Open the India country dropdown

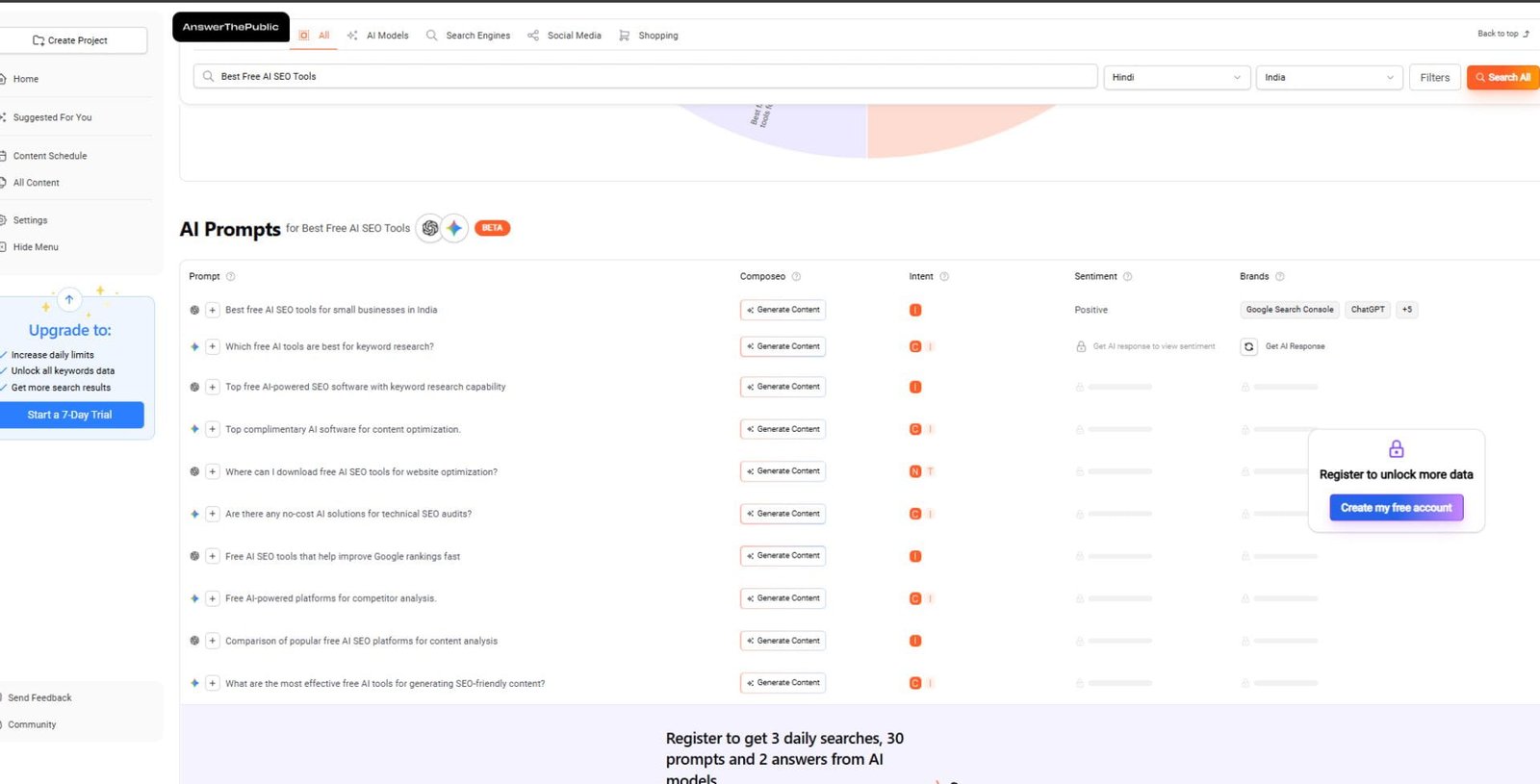[x=1328, y=77]
